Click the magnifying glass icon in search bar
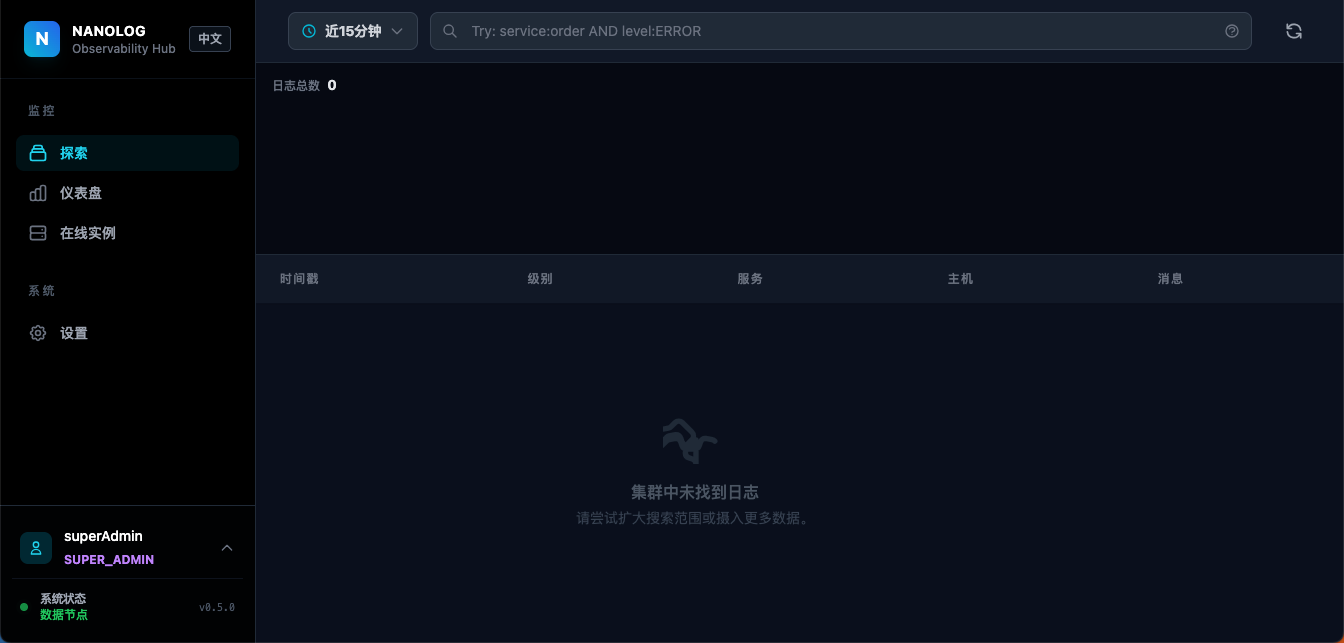Viewport: 1344px width, 643px height. tap(450, 31)
